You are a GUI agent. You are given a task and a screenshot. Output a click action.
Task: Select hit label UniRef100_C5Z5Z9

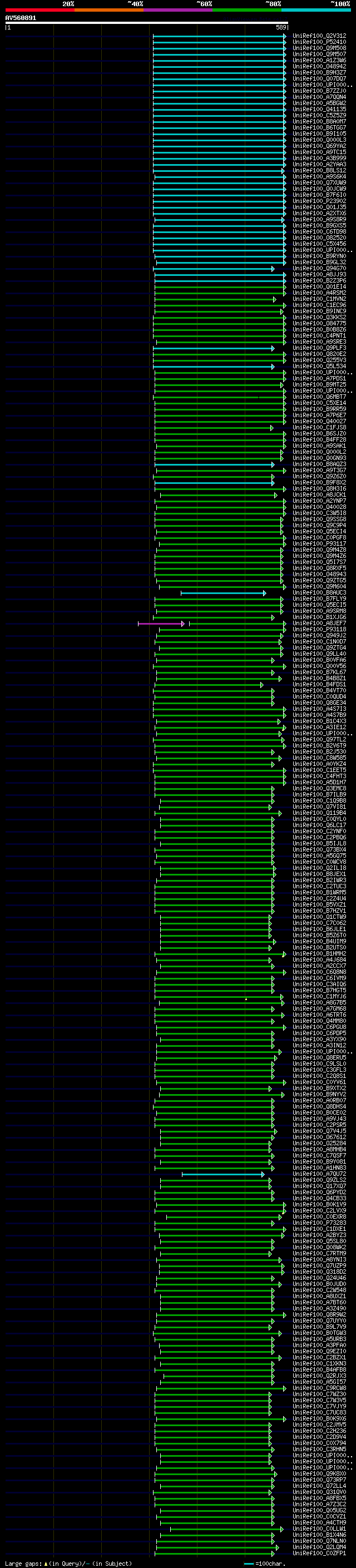[x=319, y=116]
